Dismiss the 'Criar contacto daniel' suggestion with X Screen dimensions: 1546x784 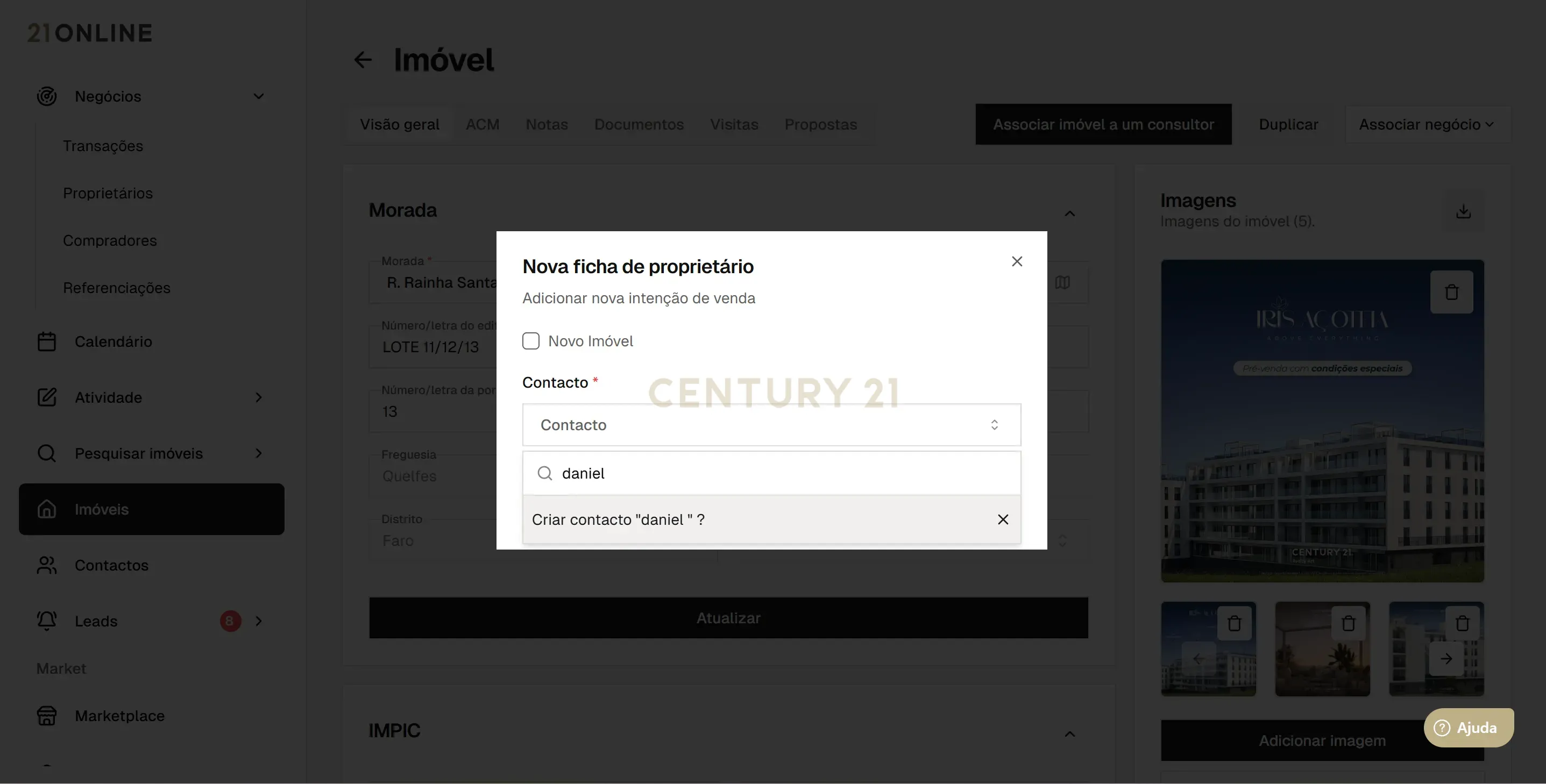click(1003, 519)
